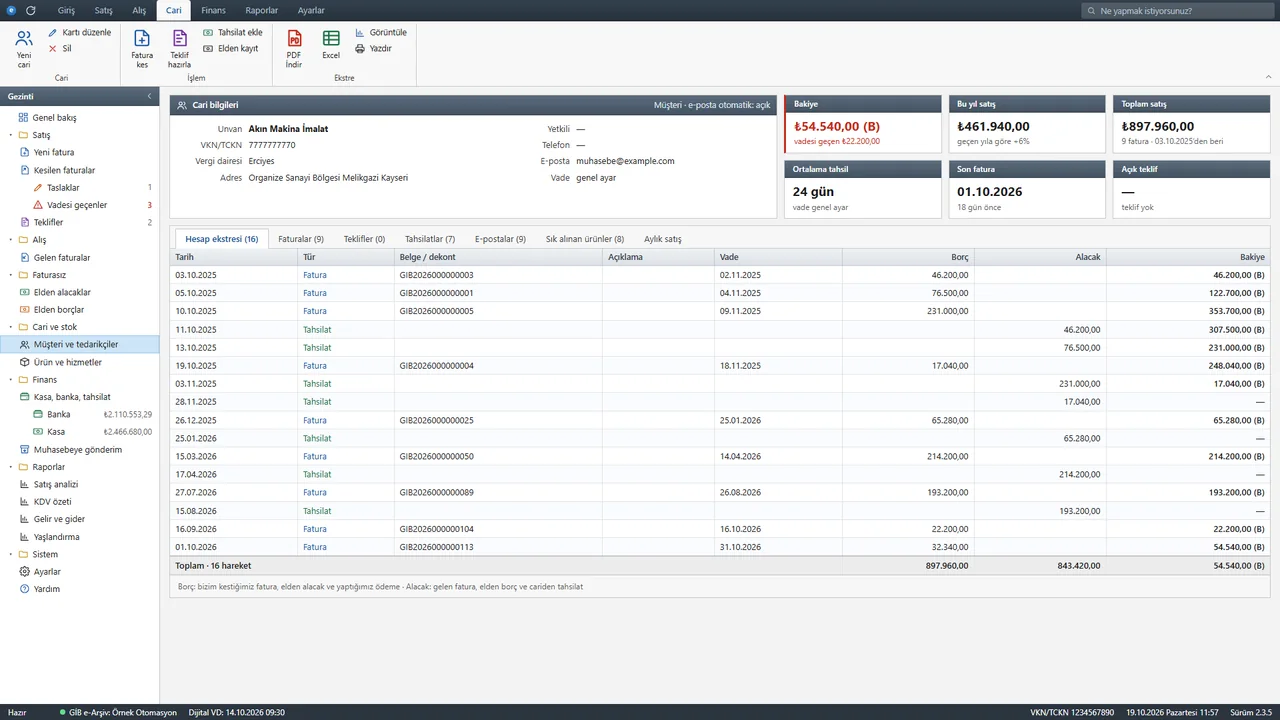Click Elden kayıt in ribbon
The image size is (1280, 720).
230,48
